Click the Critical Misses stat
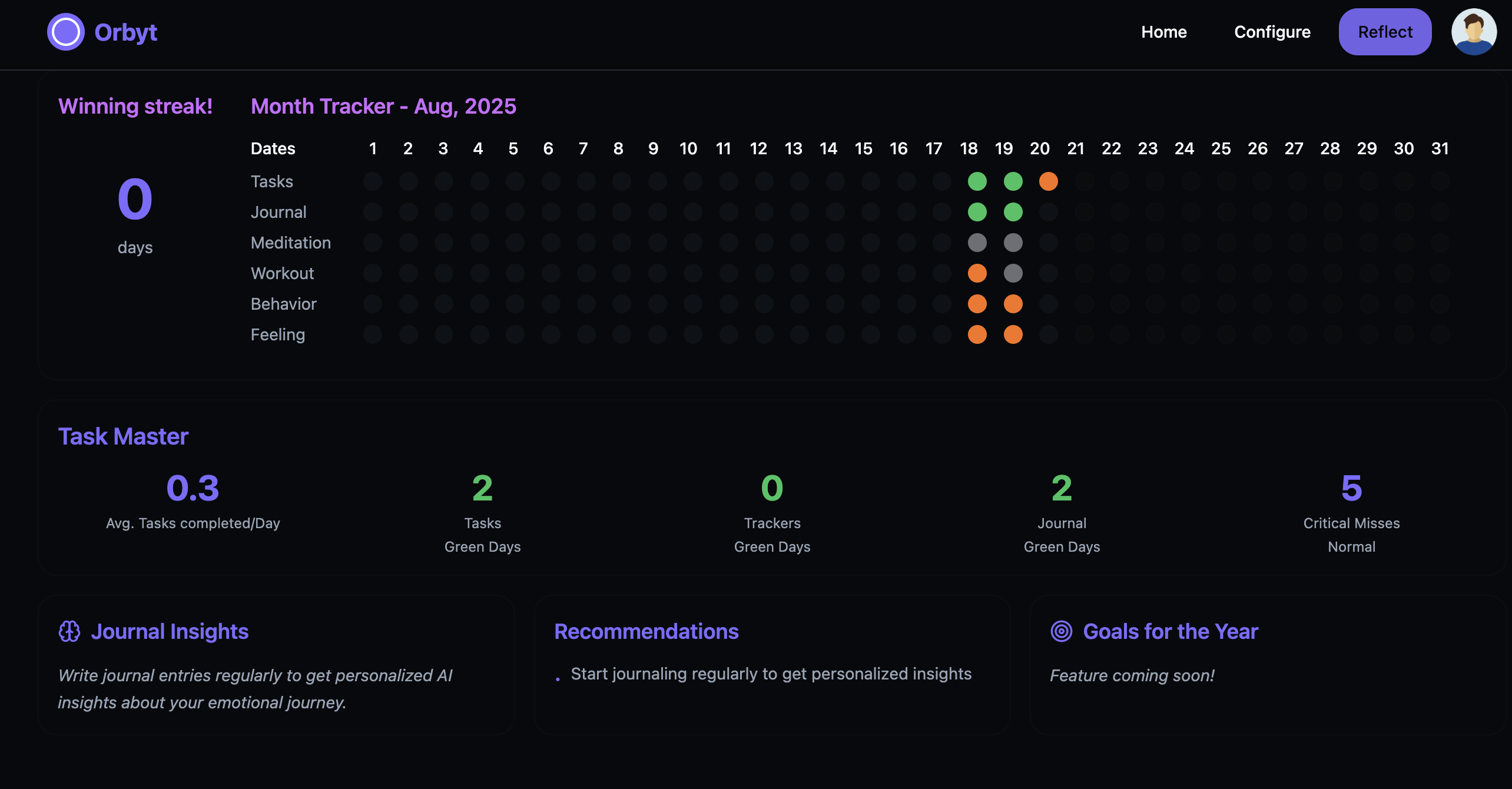Screen dimensions: 1512x789 1351,511
